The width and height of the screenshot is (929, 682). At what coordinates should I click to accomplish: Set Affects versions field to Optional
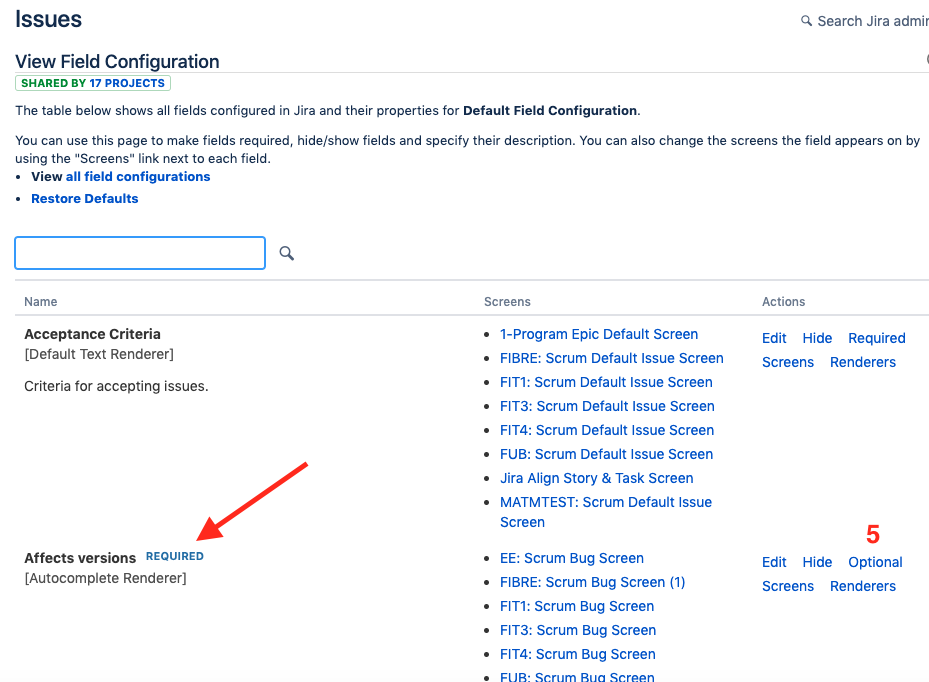pyautogui.click(x=875, y=562)
